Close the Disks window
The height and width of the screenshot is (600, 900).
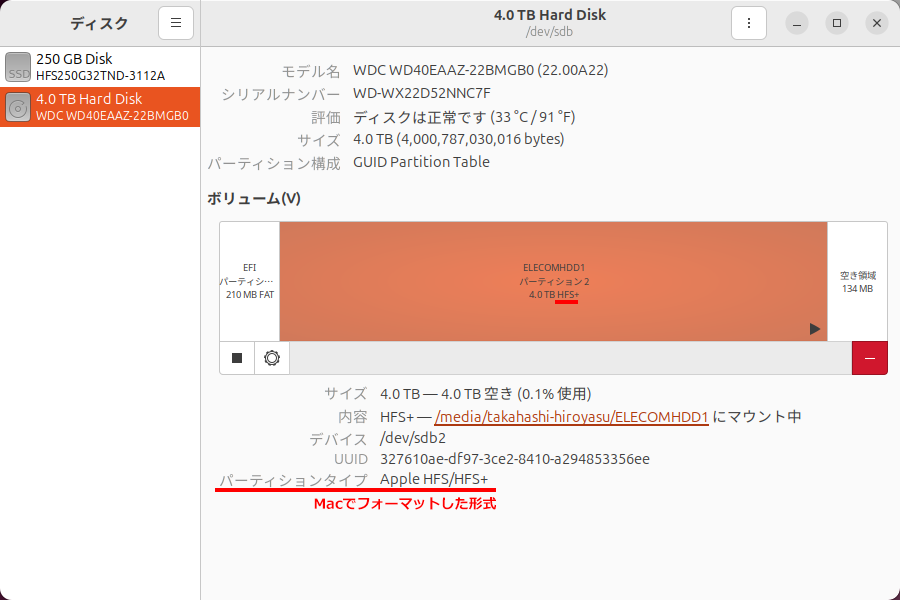pos(876,23)
